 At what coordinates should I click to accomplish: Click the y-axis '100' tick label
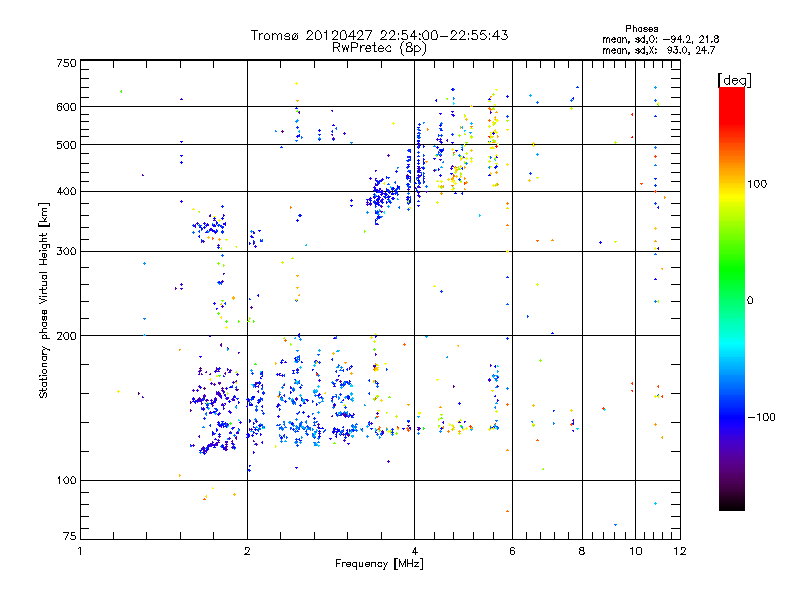tap(66, 481)
